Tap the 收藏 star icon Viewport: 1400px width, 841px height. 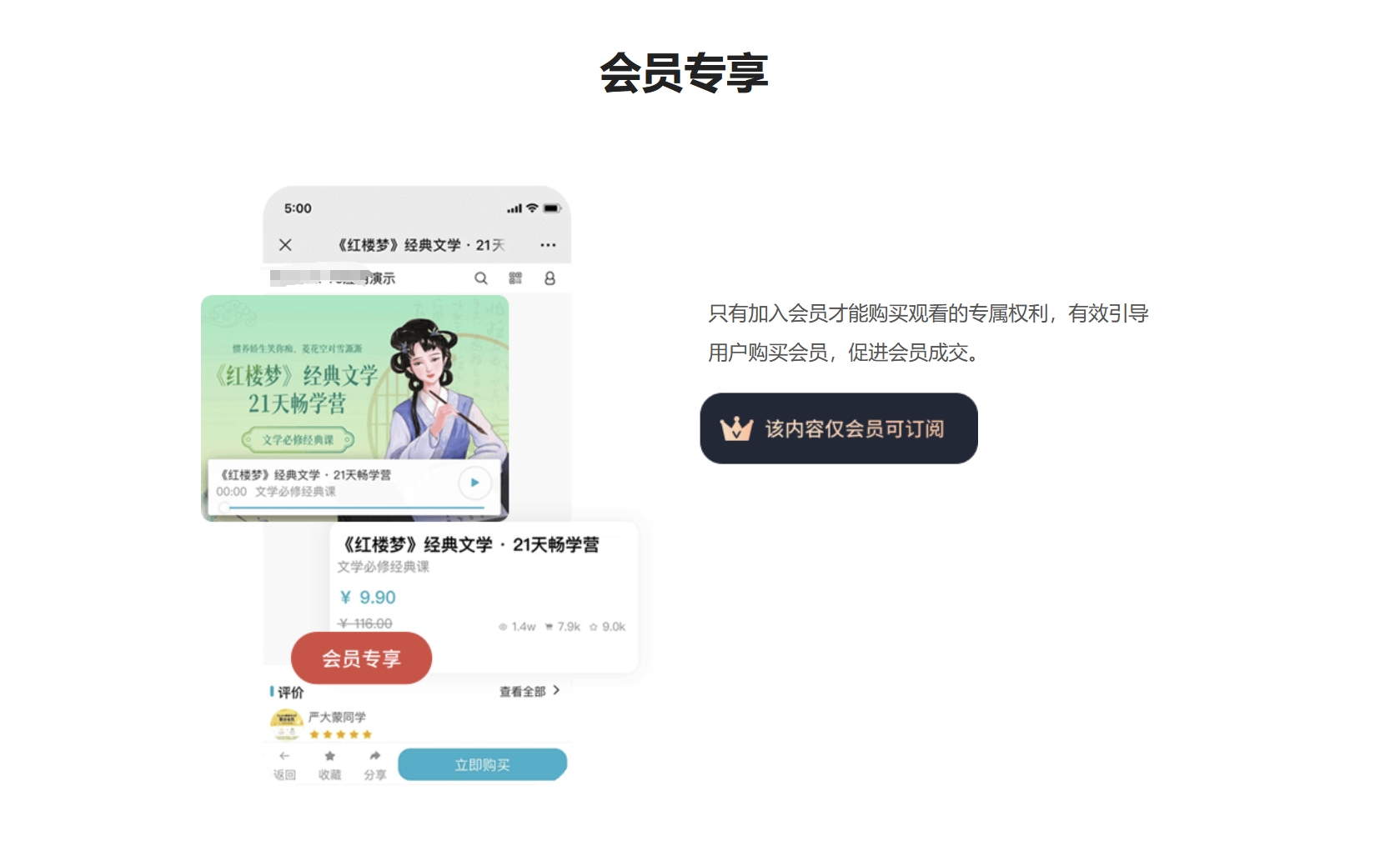pyautogui.click(x=330, y=756)
